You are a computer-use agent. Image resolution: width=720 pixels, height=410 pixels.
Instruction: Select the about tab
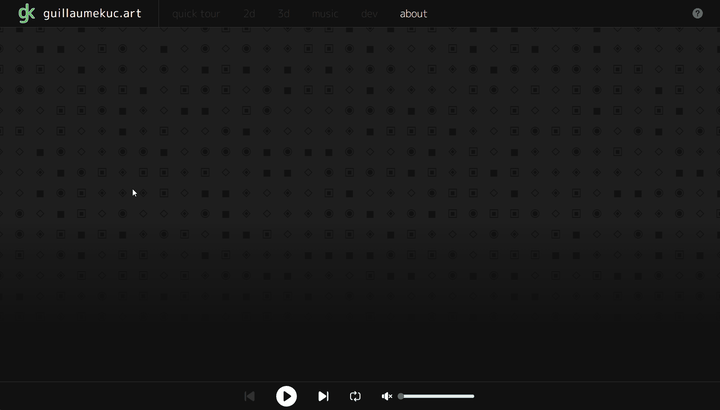coord(413,14)
